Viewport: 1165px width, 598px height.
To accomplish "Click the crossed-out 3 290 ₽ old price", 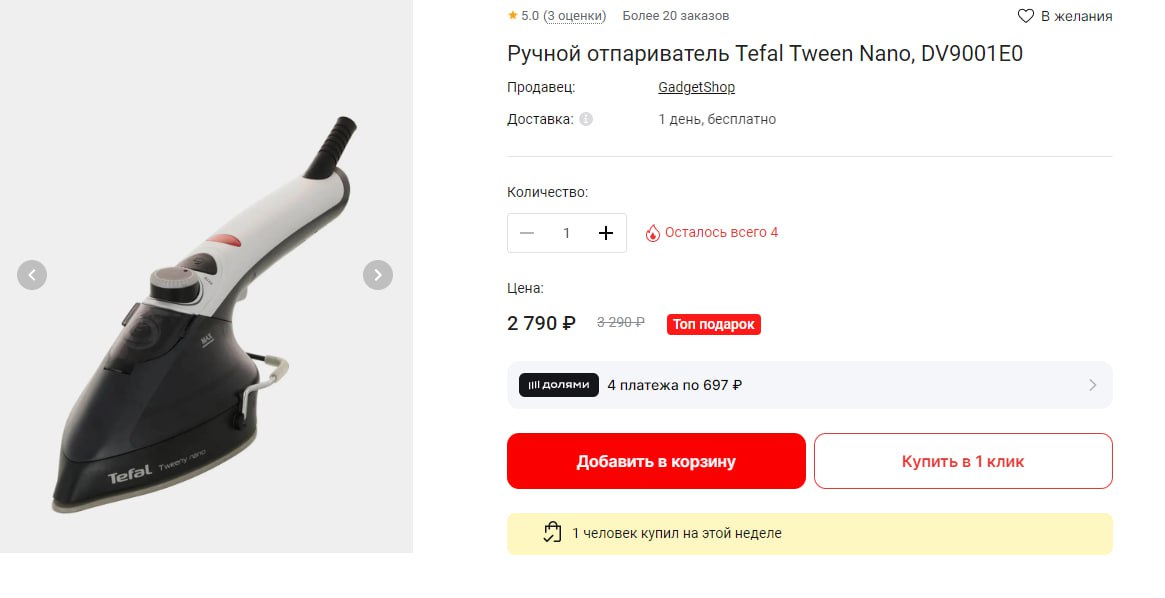I will [x=620, y=323].
